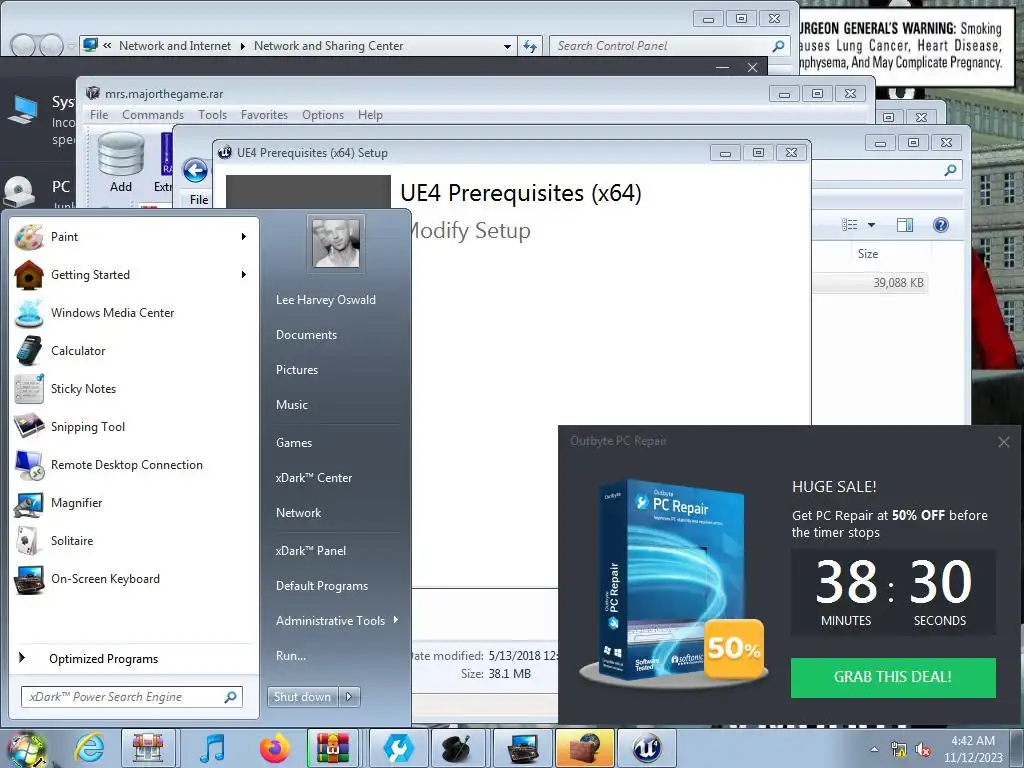Launch Getting Started from Start menu
This screenshot has width=1024, height=768.
click(x=131, y=274)
